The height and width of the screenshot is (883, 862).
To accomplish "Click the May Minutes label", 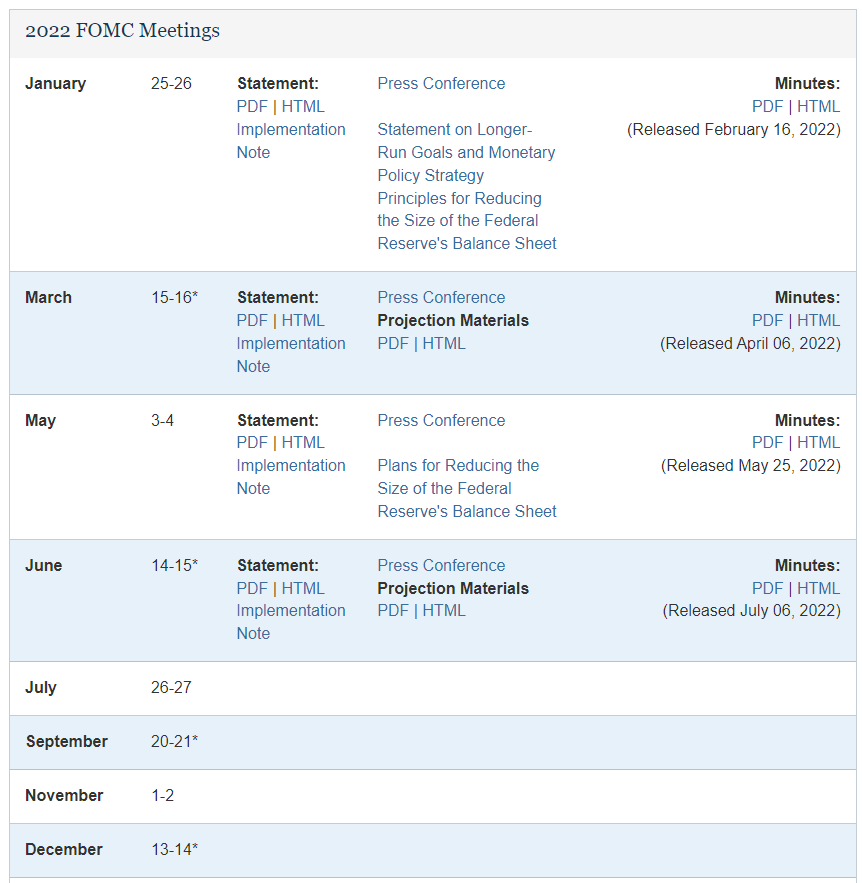I will [807, 420].
